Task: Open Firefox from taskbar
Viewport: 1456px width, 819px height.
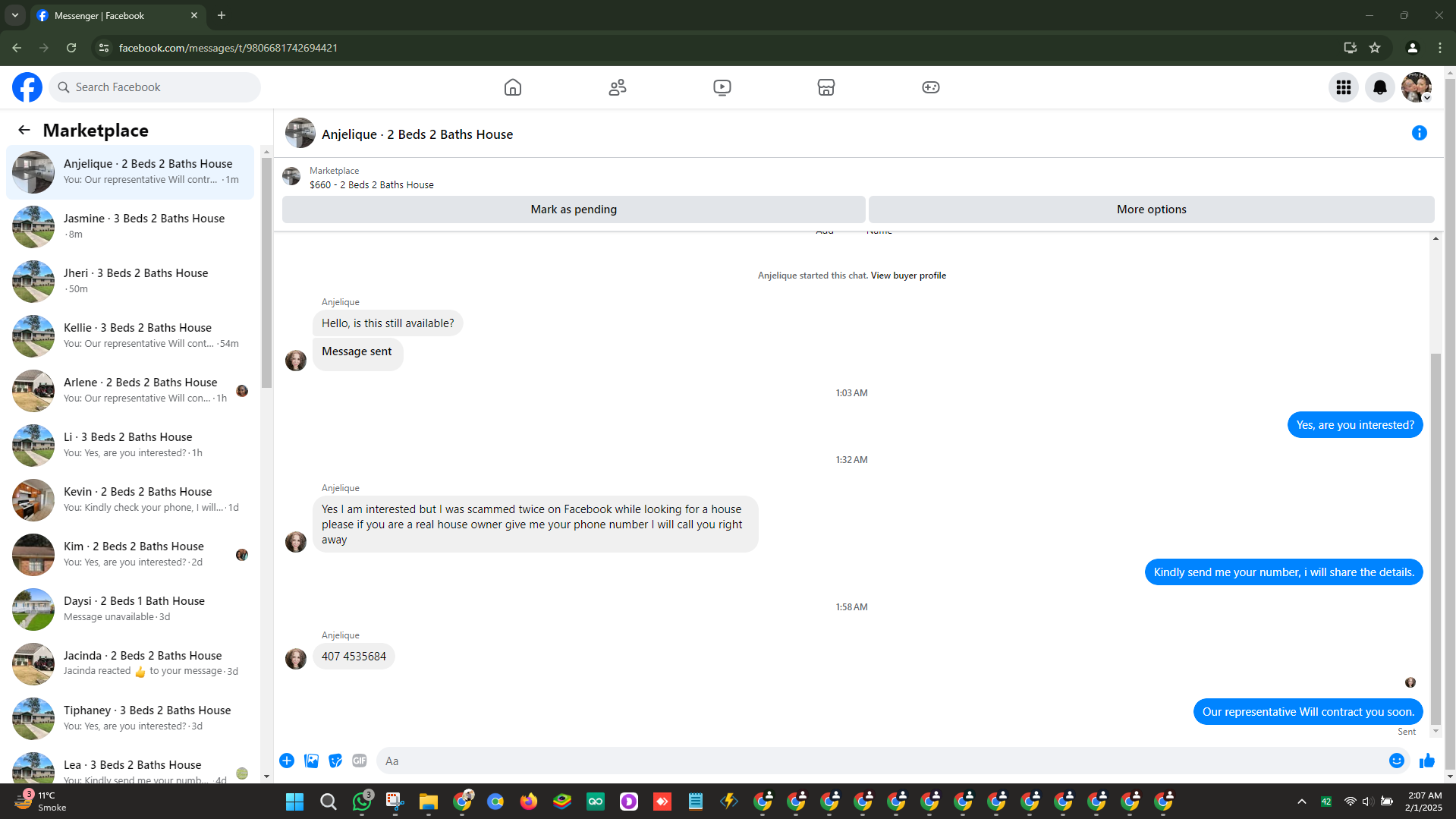Action: [529, 802]
